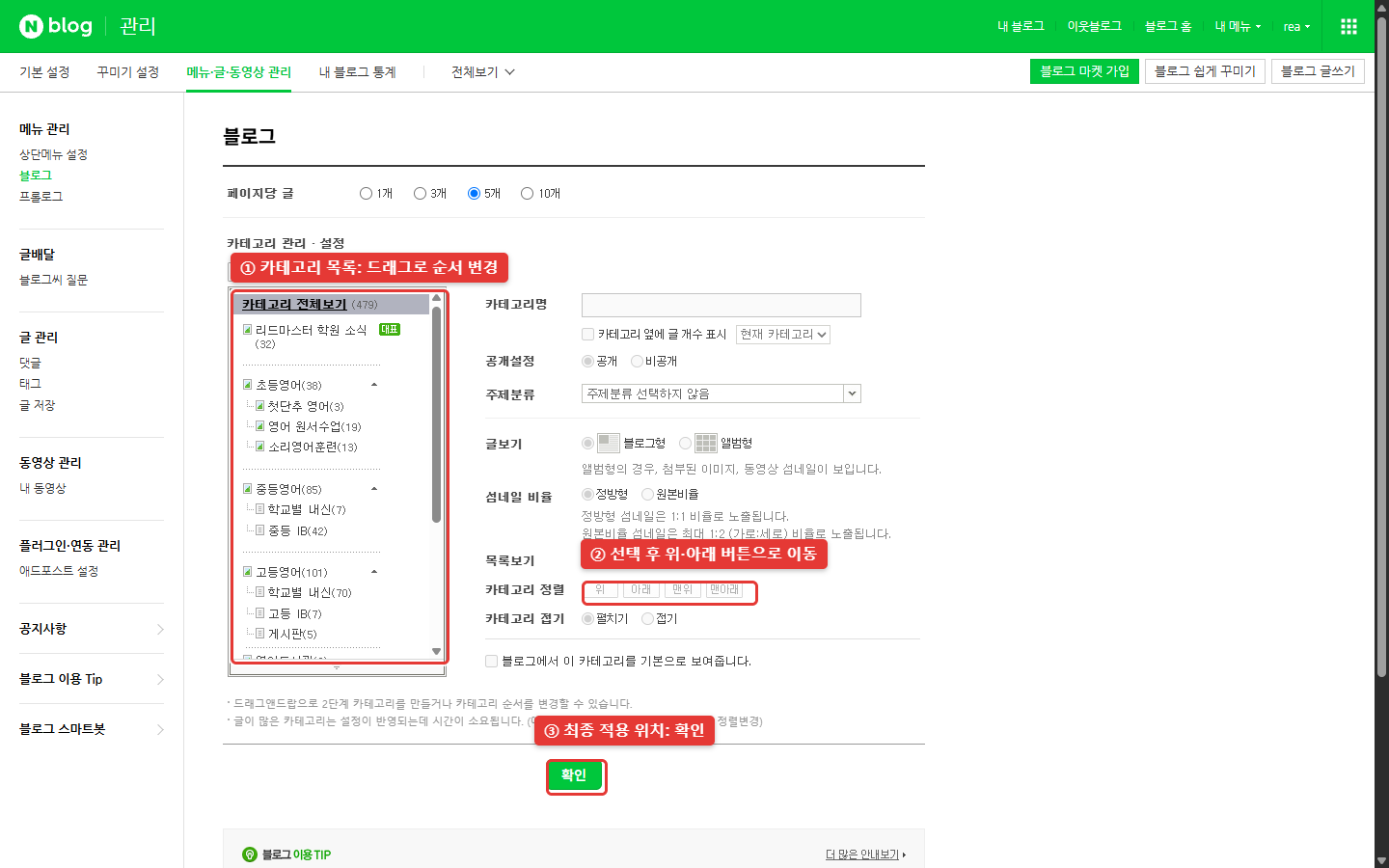Choose the 비공개 visibility option
Image resolution: width=1389 pixels, height=868 pixels.
(x=637, y=361)
